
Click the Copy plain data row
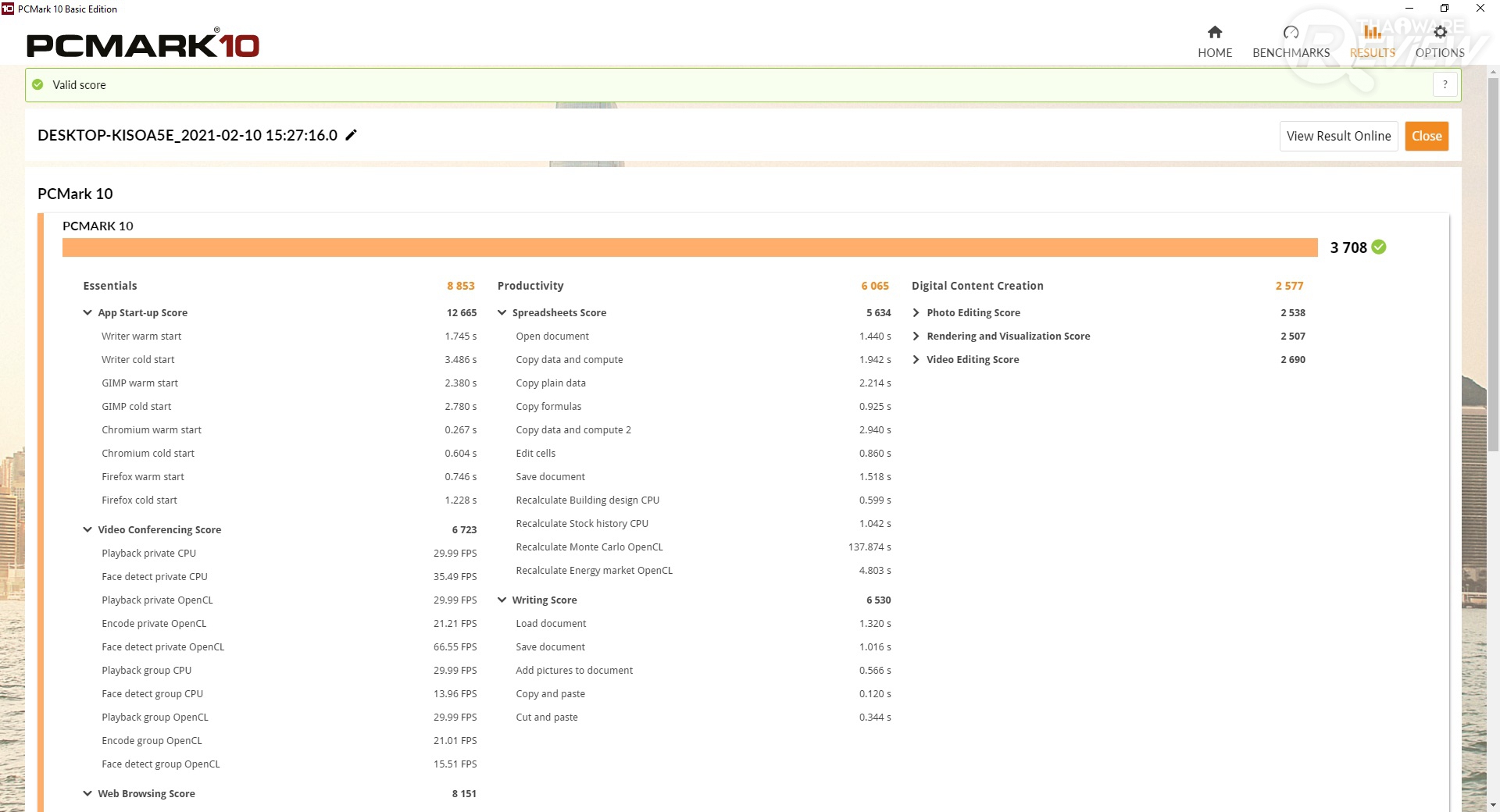point(703,383)
